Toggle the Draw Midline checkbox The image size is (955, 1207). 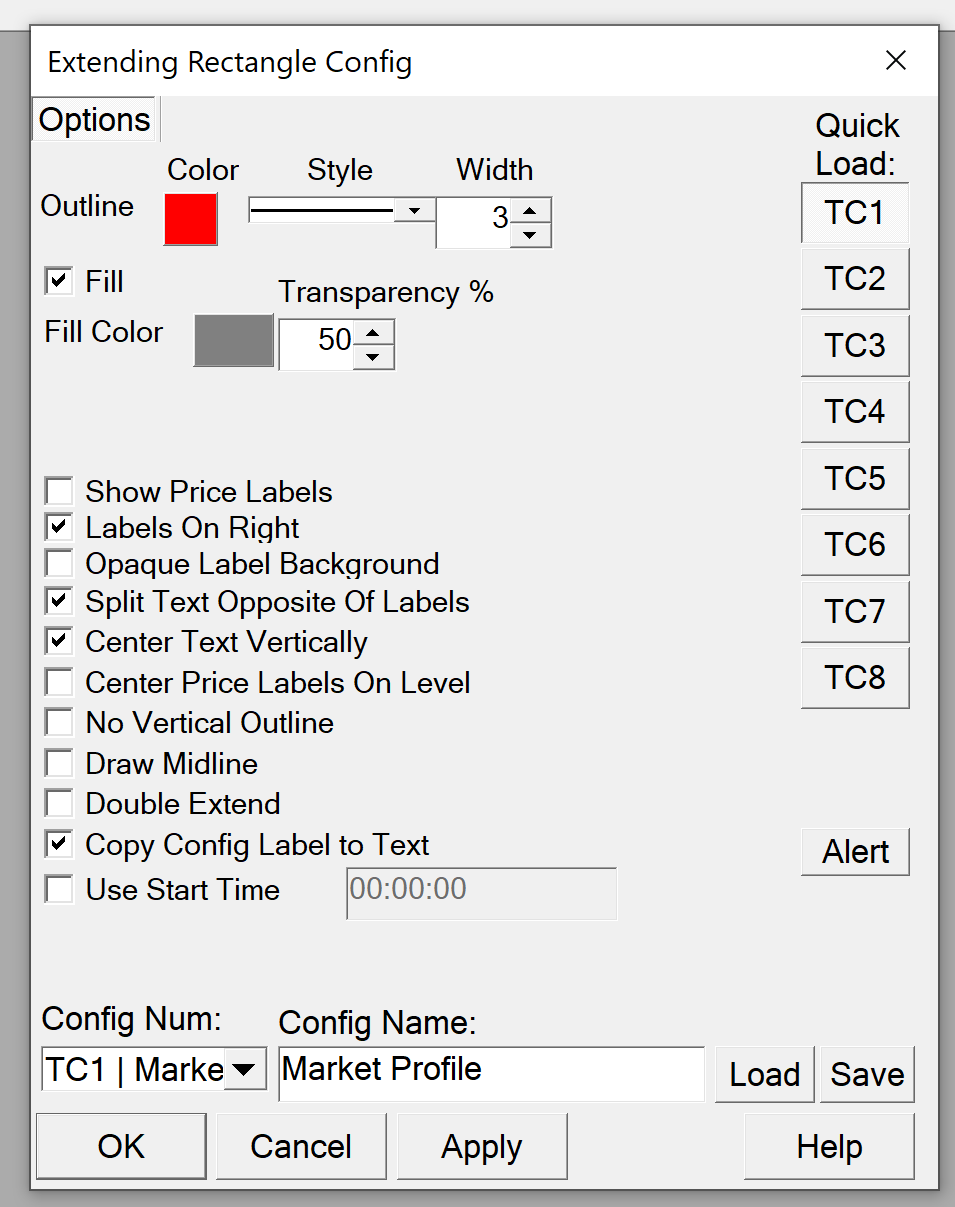[x=59, y=763]
